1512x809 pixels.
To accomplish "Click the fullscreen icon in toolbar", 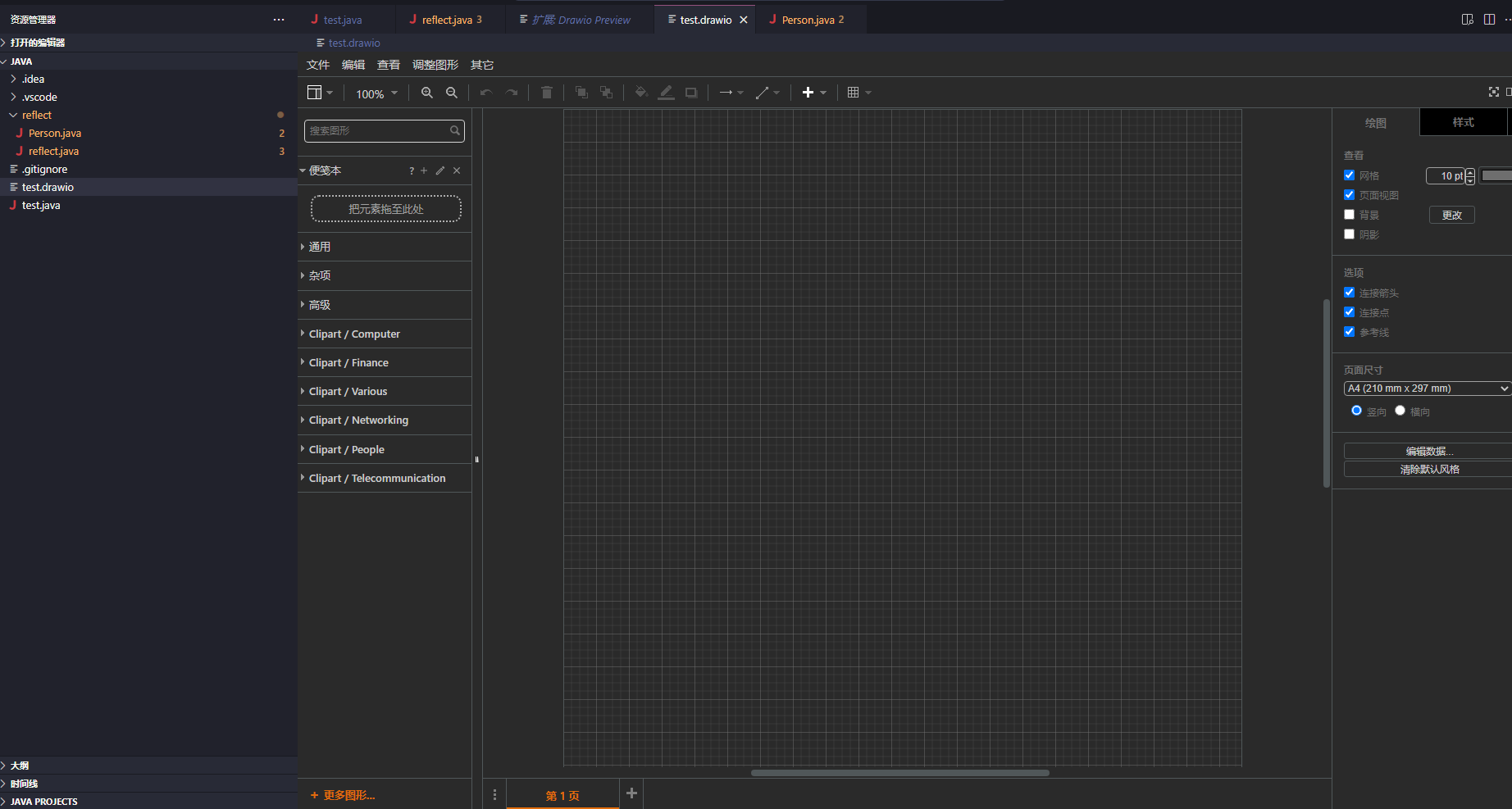I will click(x=1494, y=92).
